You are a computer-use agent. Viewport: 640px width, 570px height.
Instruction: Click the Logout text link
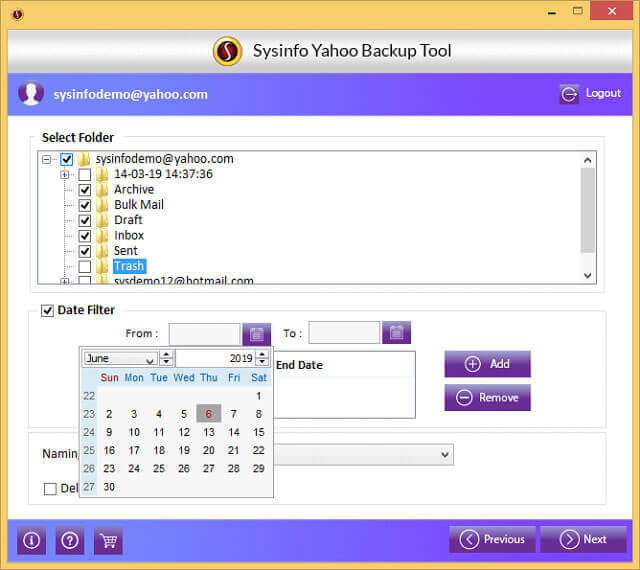point(603,93)
